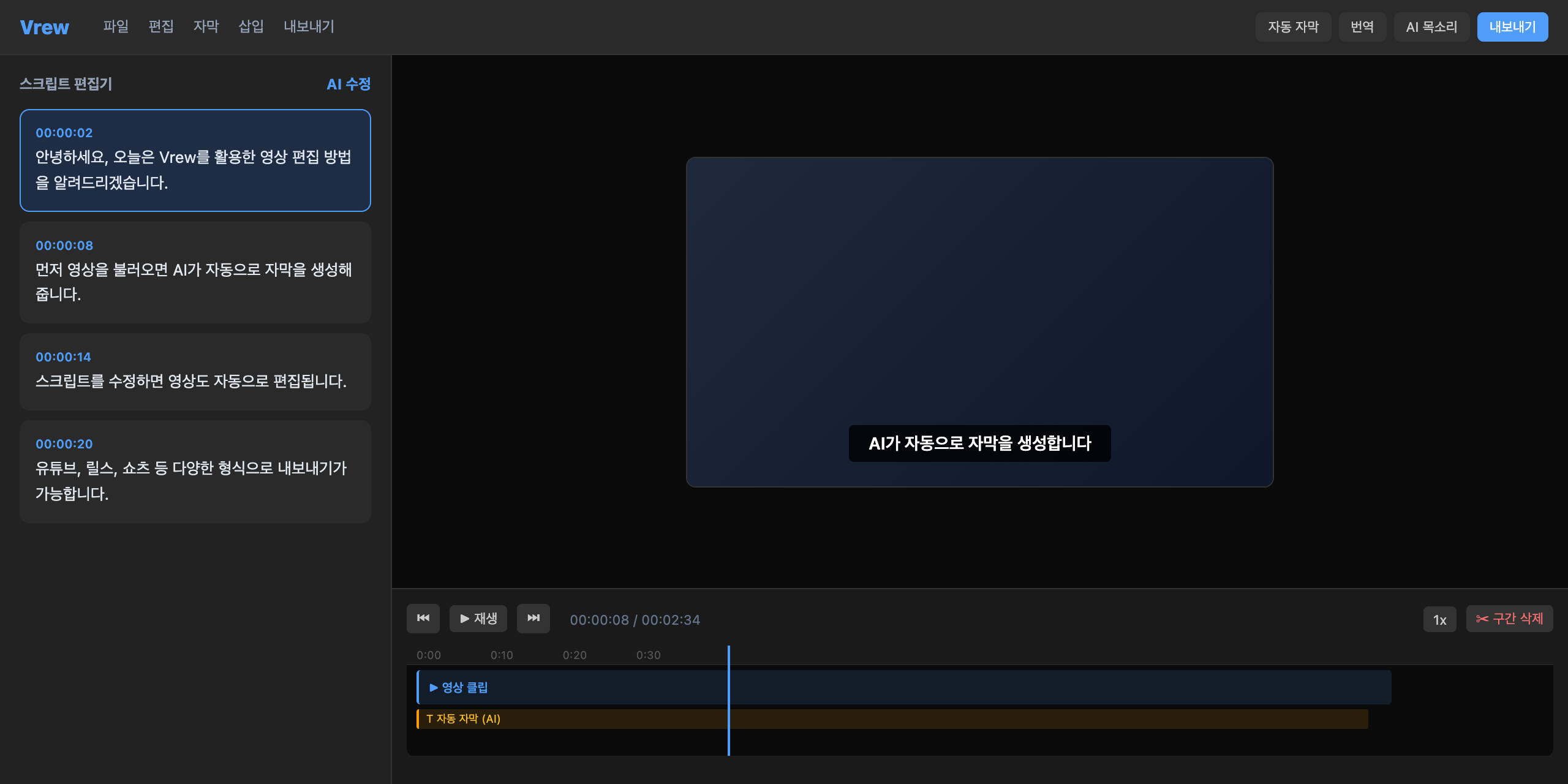The height and width of the screenshot is (784, 1568).
Task: Select the 00:00:14 script block
Action: (x=195, y=372)
